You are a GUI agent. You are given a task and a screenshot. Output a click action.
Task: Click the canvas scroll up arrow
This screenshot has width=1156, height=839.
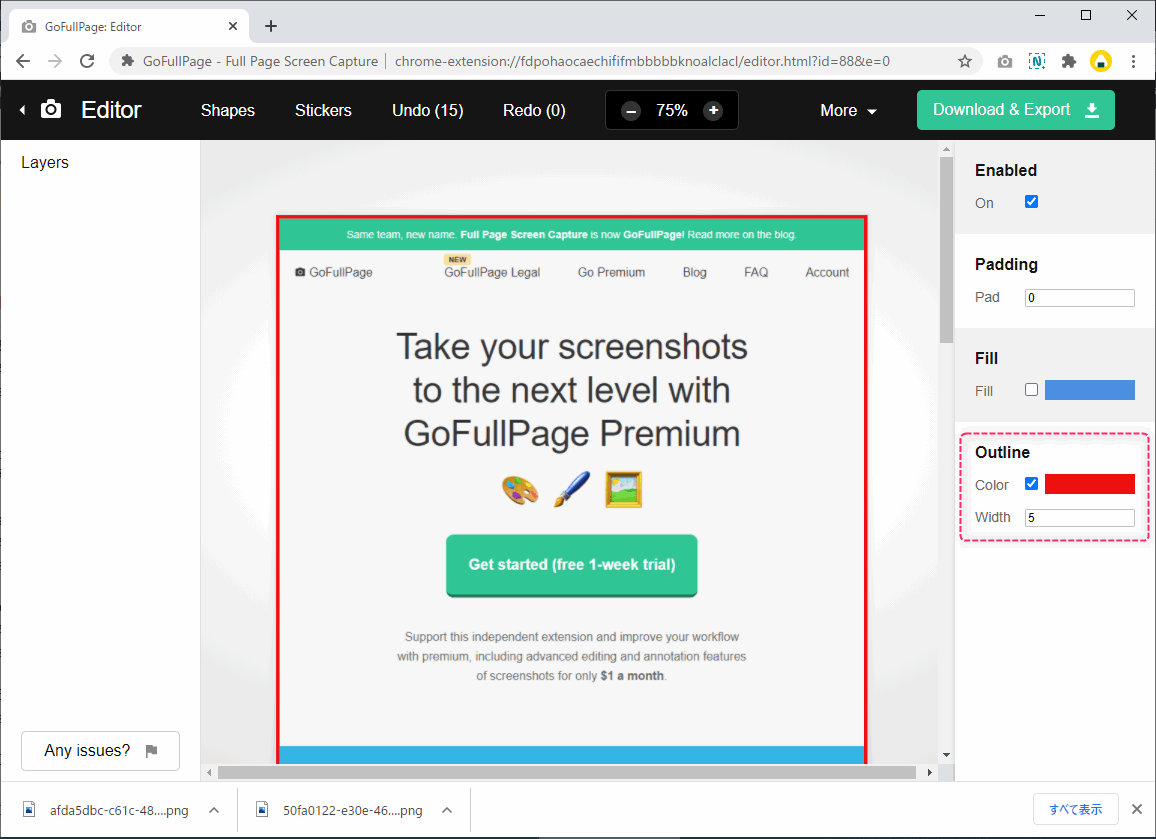click(947, 150)
